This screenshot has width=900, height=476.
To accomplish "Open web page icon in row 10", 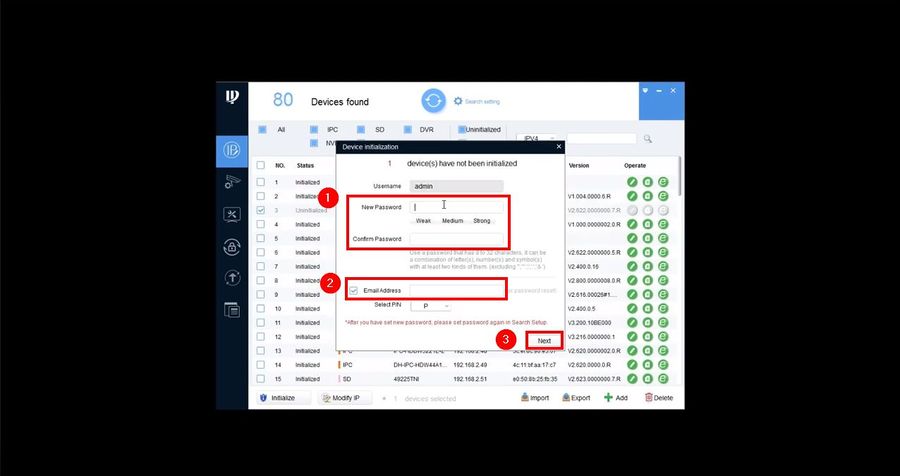I will (664, 308).
